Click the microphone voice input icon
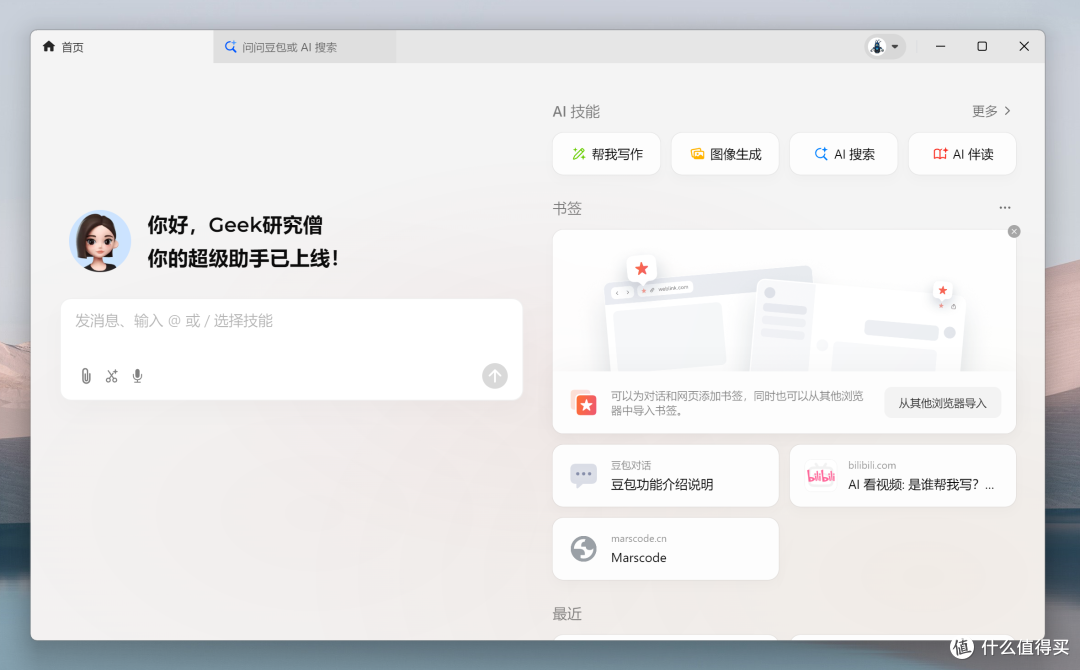The width and height of the screenshot is (1080, 670). 138,376
